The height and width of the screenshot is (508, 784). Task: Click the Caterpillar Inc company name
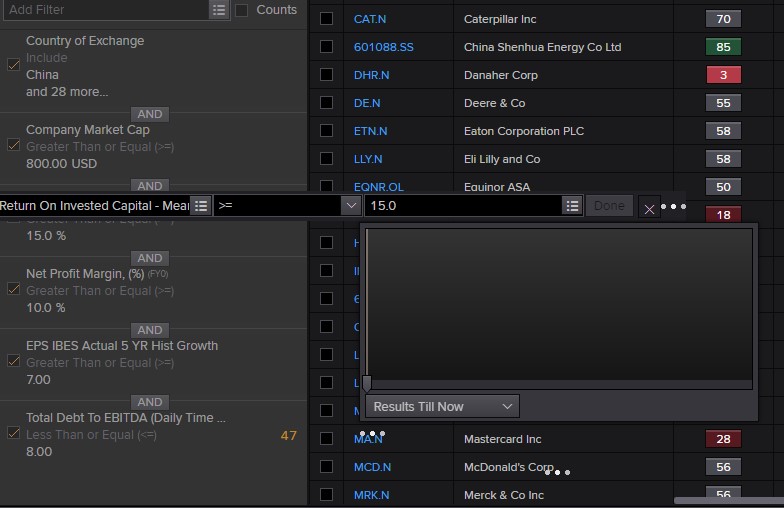click(x=500, y=19)
